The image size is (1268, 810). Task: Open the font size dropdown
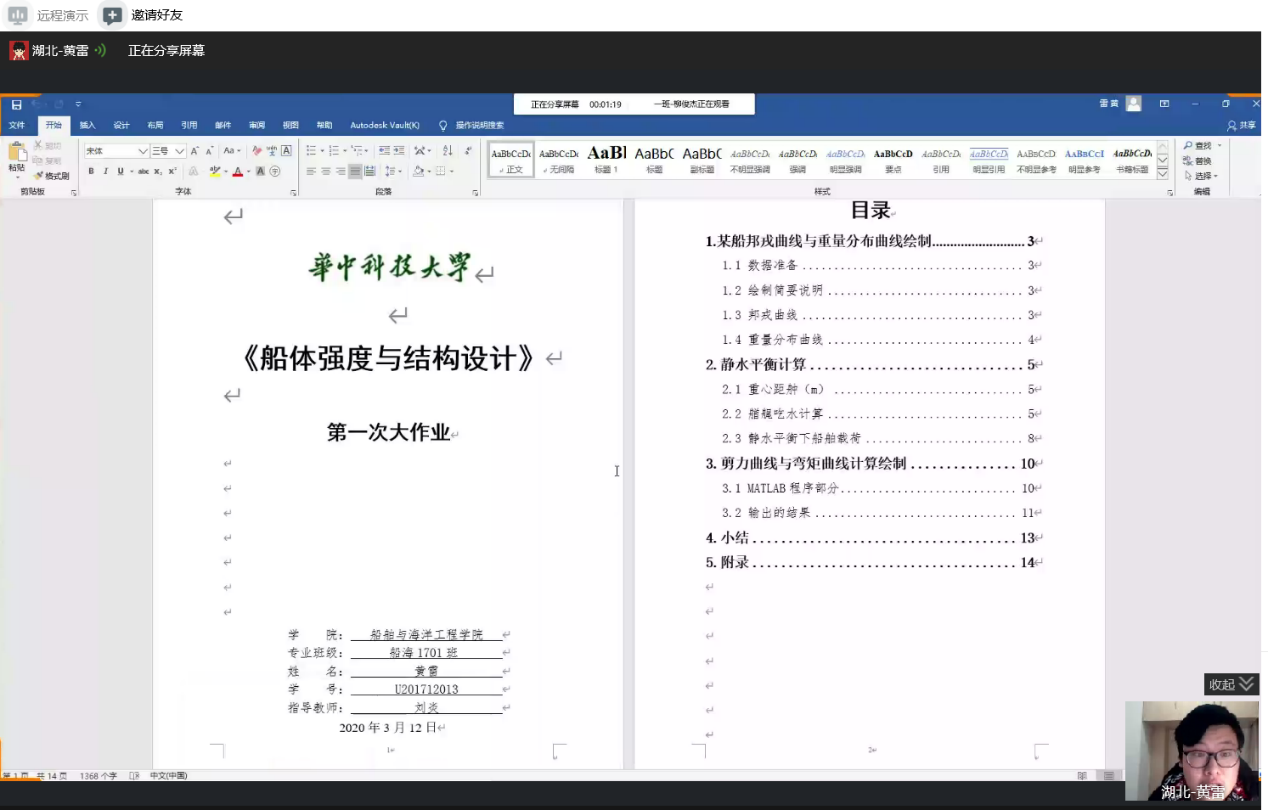[180, 151]
